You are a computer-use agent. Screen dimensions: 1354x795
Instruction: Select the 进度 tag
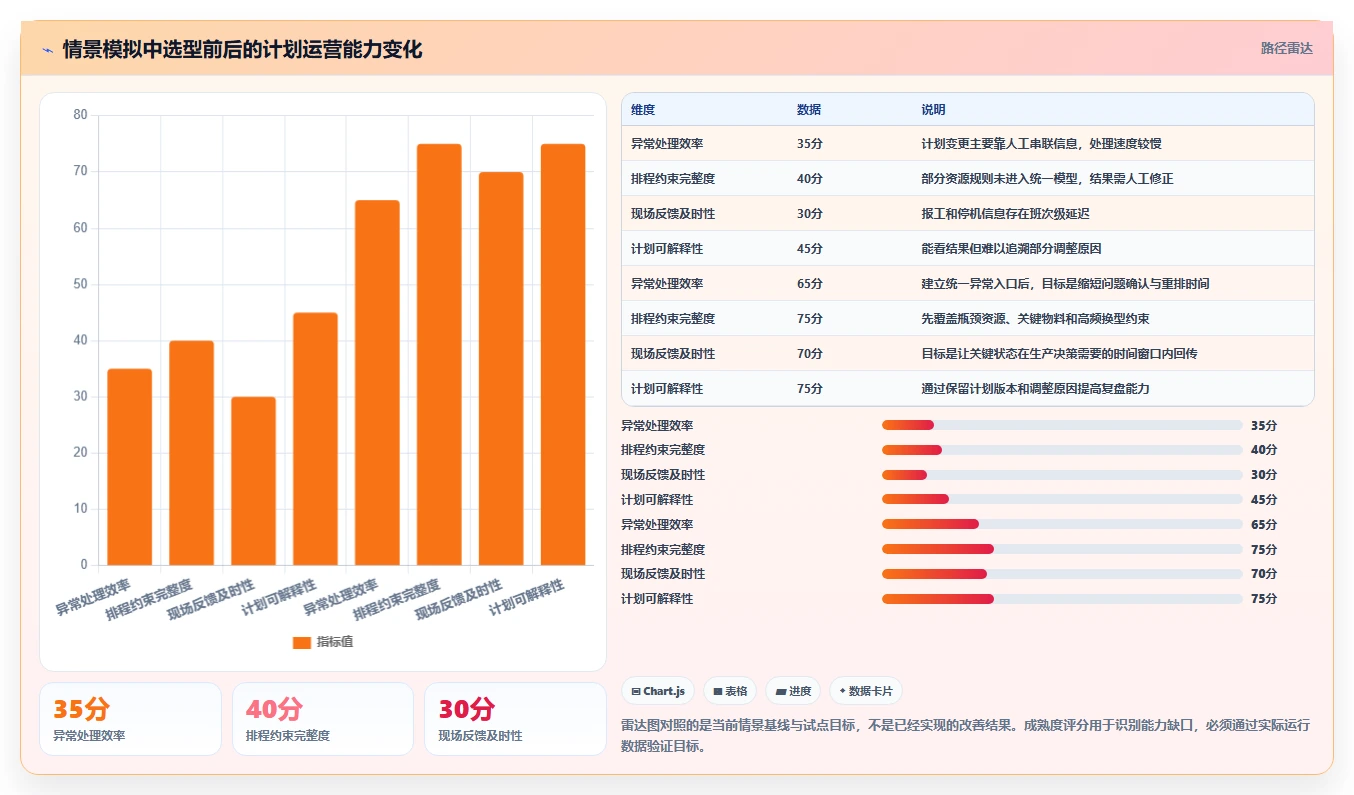793,691
